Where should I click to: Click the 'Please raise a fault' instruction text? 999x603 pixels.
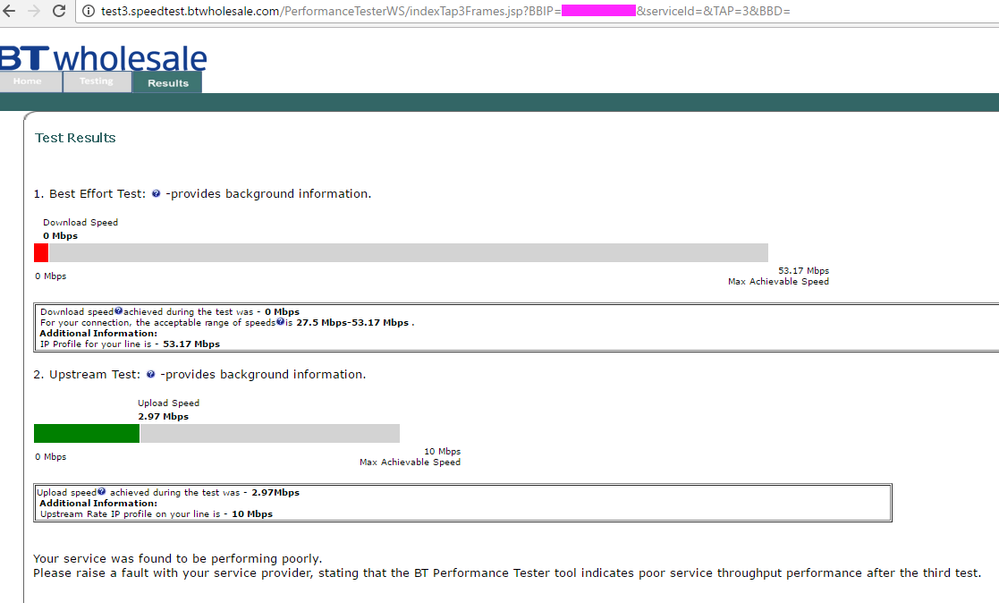point(507,573)
